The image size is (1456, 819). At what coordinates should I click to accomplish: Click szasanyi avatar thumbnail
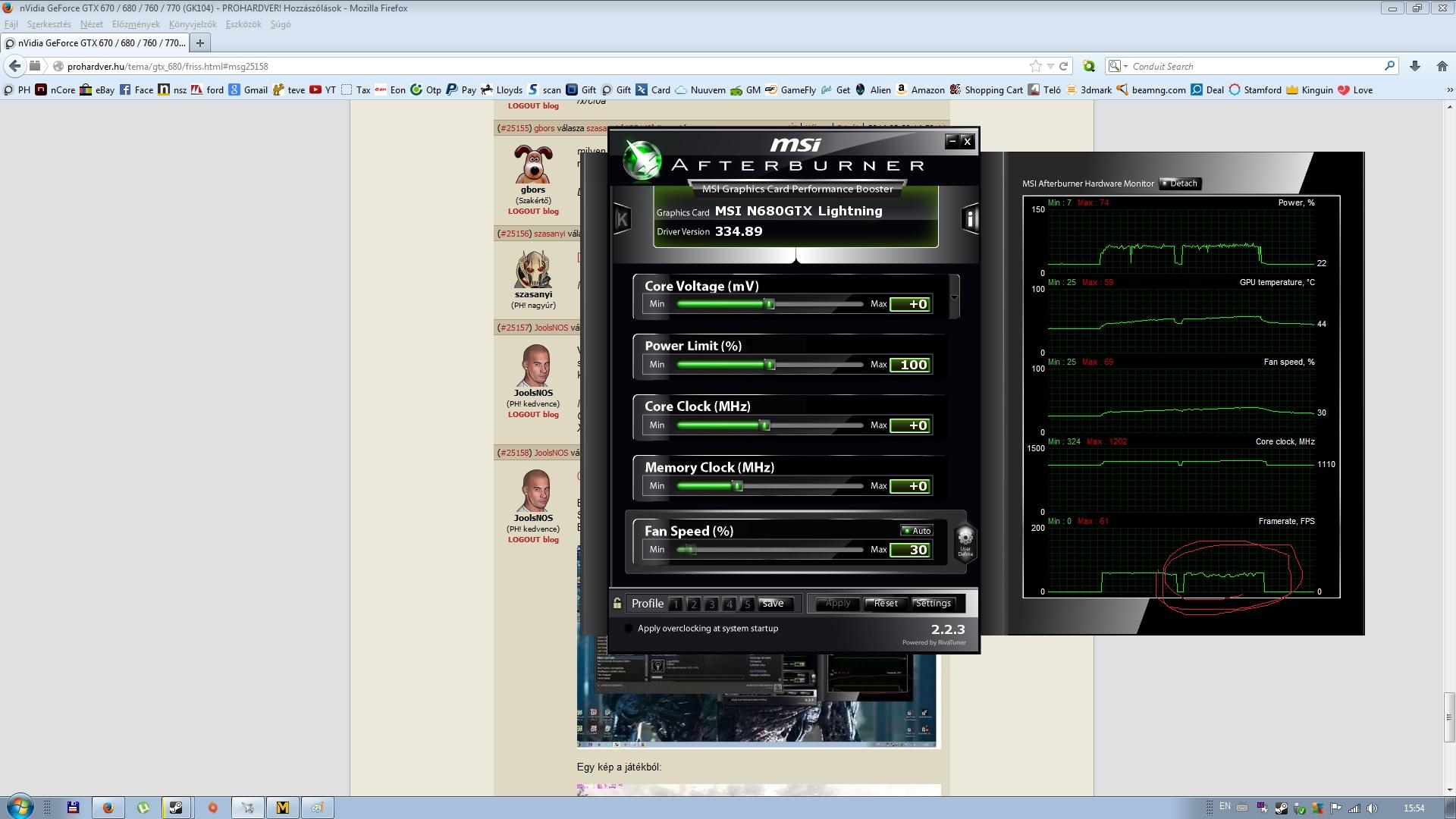(x=533, y=268)
